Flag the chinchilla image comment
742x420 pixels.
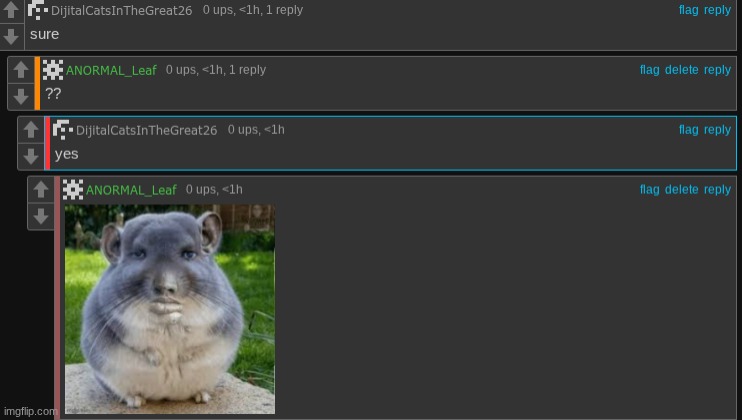650,190
